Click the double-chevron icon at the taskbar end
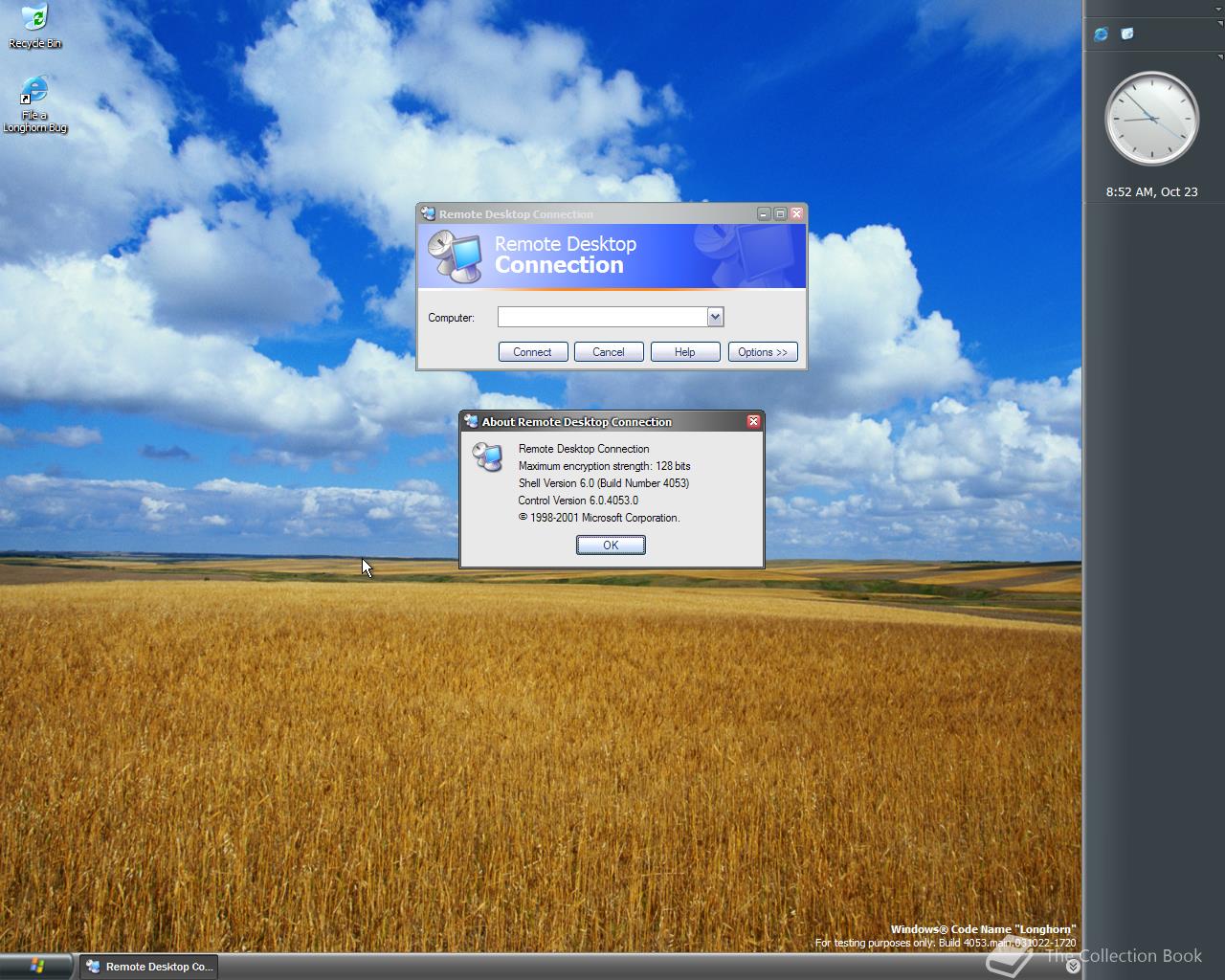The image size is (1225, 980). tap(1073, 967)
